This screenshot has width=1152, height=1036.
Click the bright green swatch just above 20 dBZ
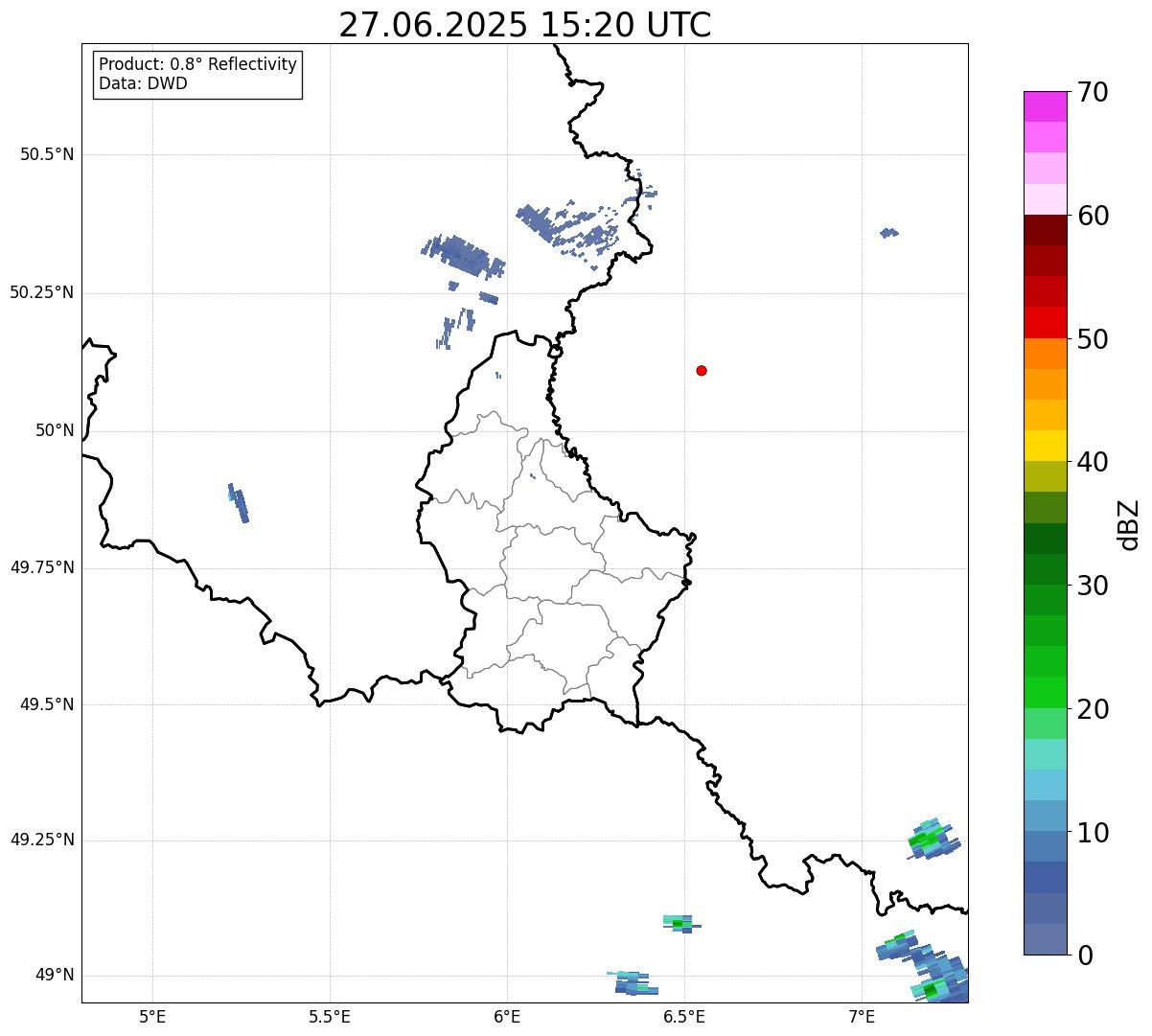[x=1045, y=692]
